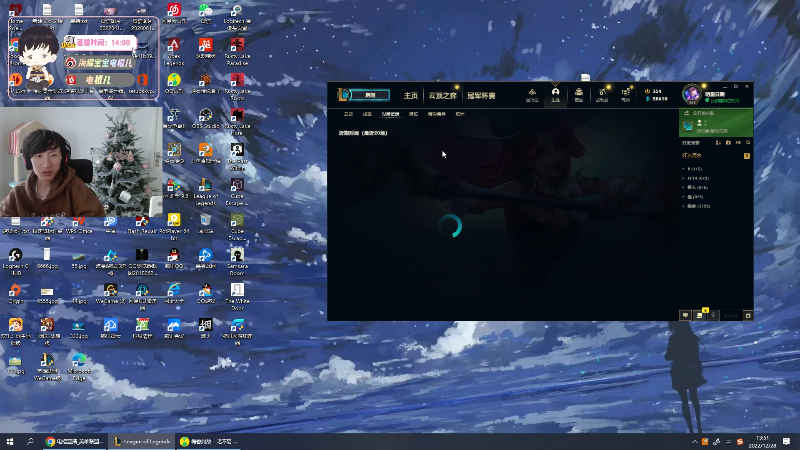Open the QQ penguin desktop shortcut
The width and height of the screenshot is (800, 450).
tap(174, 258)
